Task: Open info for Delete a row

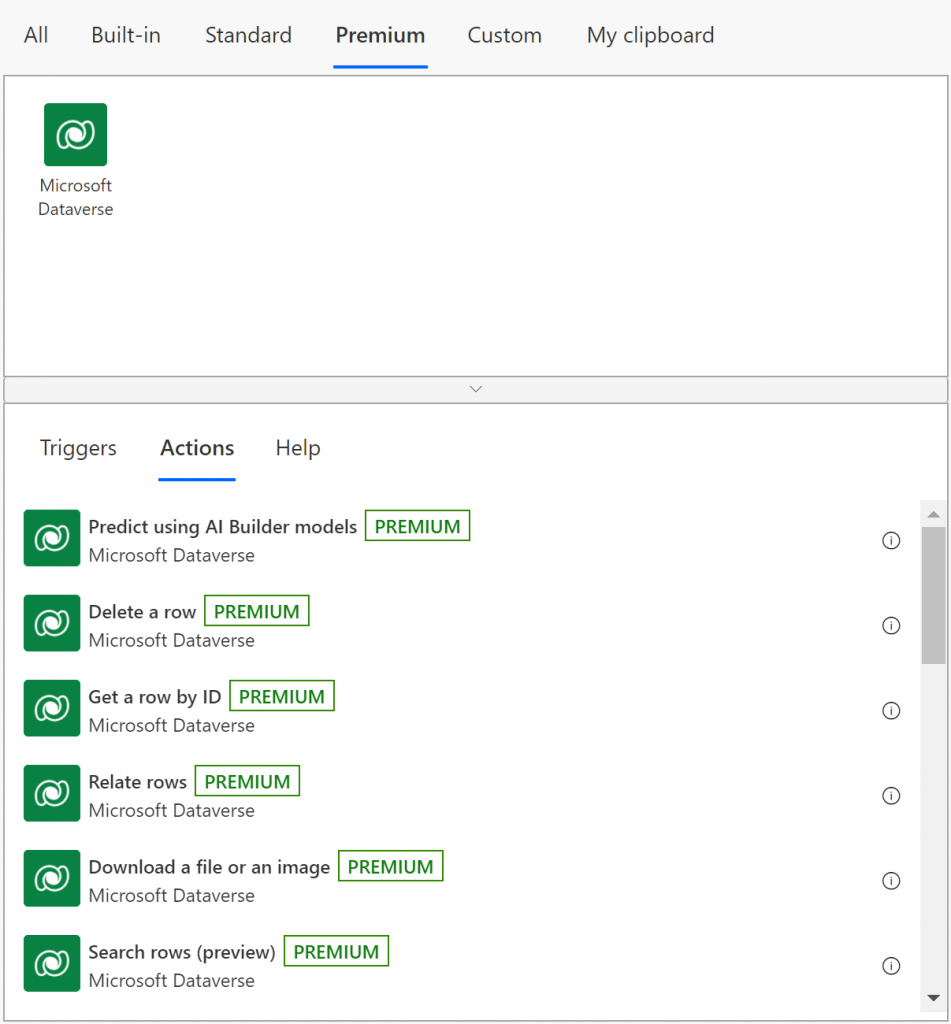Action: 891,626
